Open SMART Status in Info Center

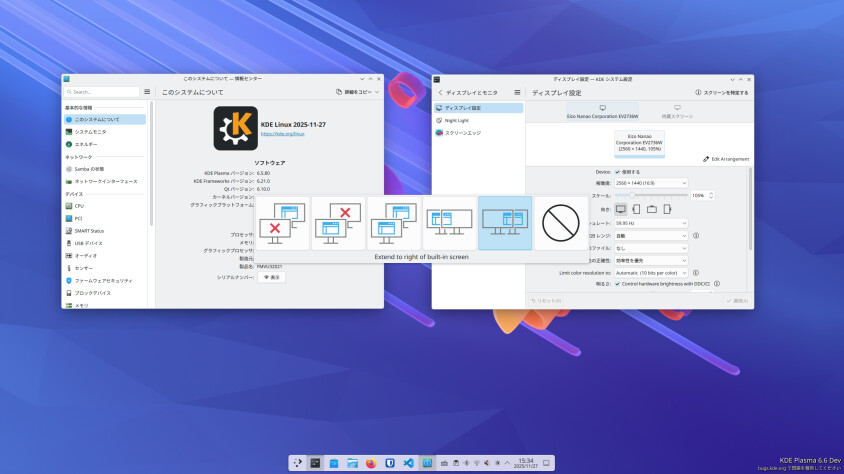coord(89,230)
